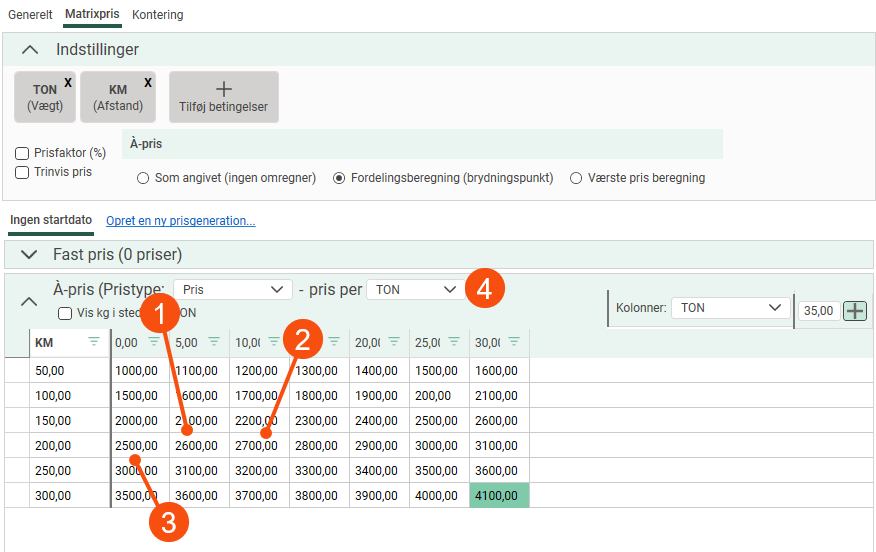Switch to the Generelt tab

pos(31,15)
